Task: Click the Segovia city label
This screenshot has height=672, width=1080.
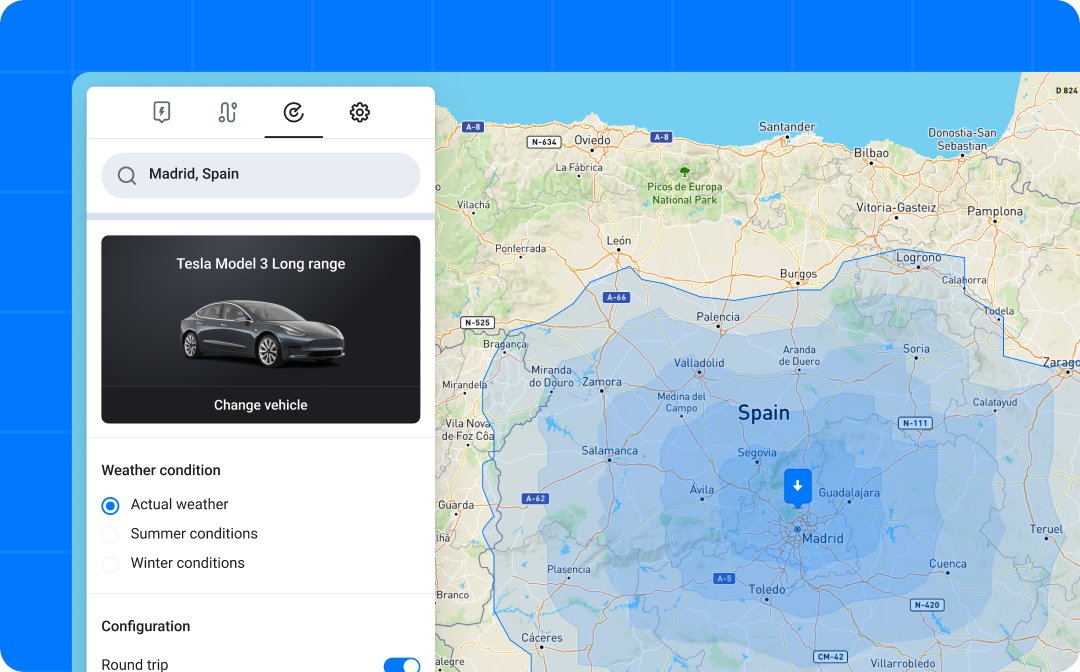Action: (x=757, y=453)
